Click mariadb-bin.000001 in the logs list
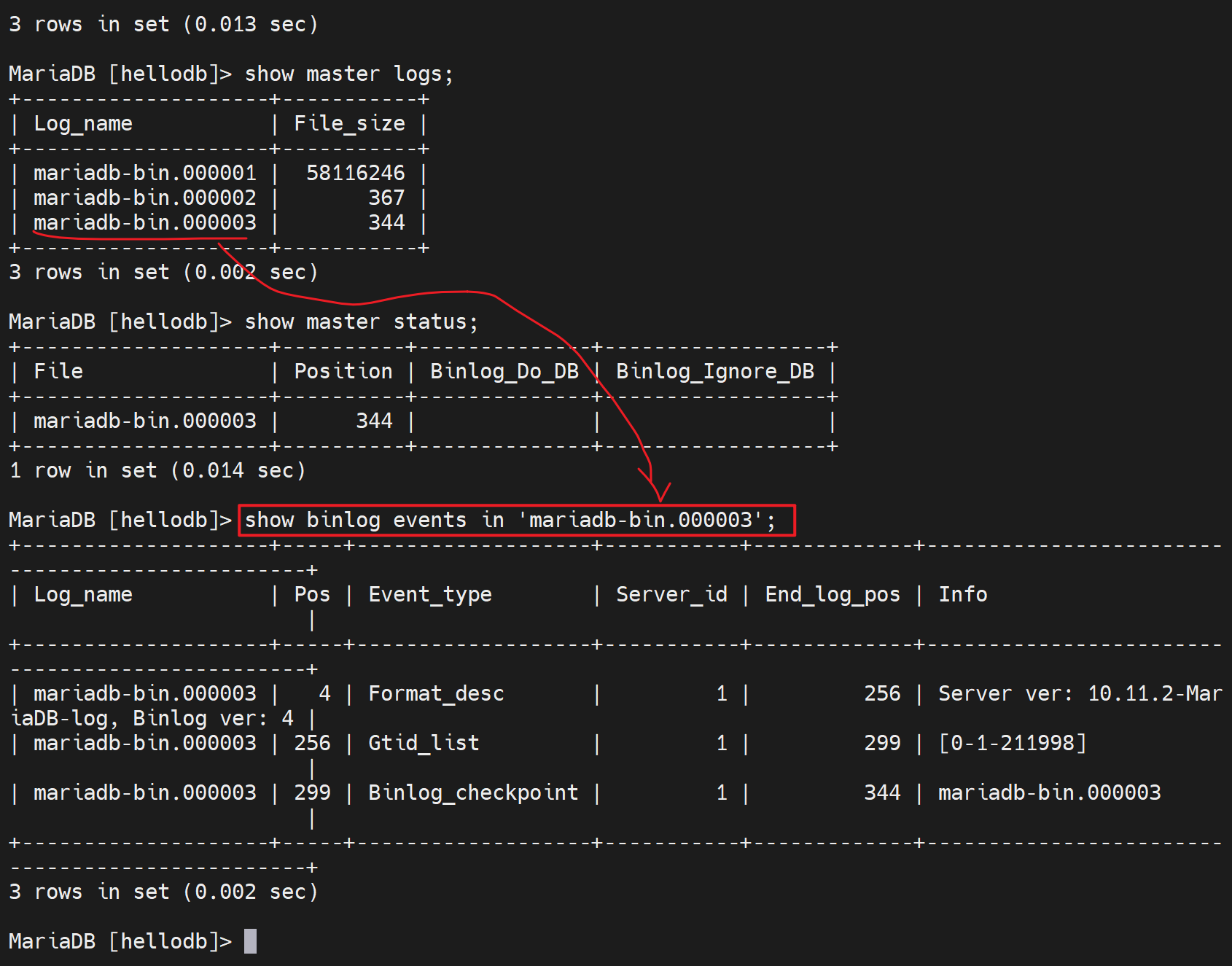The image size is (1232, 966). click(x=145, y=174)
